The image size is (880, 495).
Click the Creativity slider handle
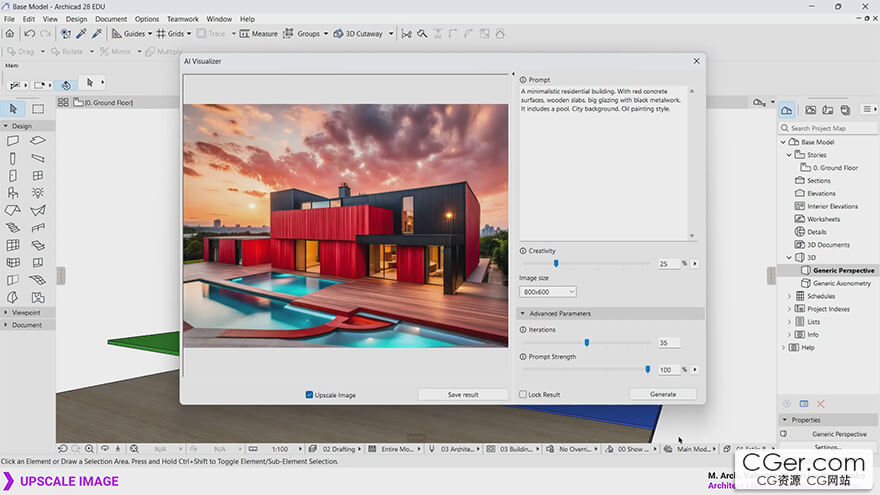click(x=556, y=264)
